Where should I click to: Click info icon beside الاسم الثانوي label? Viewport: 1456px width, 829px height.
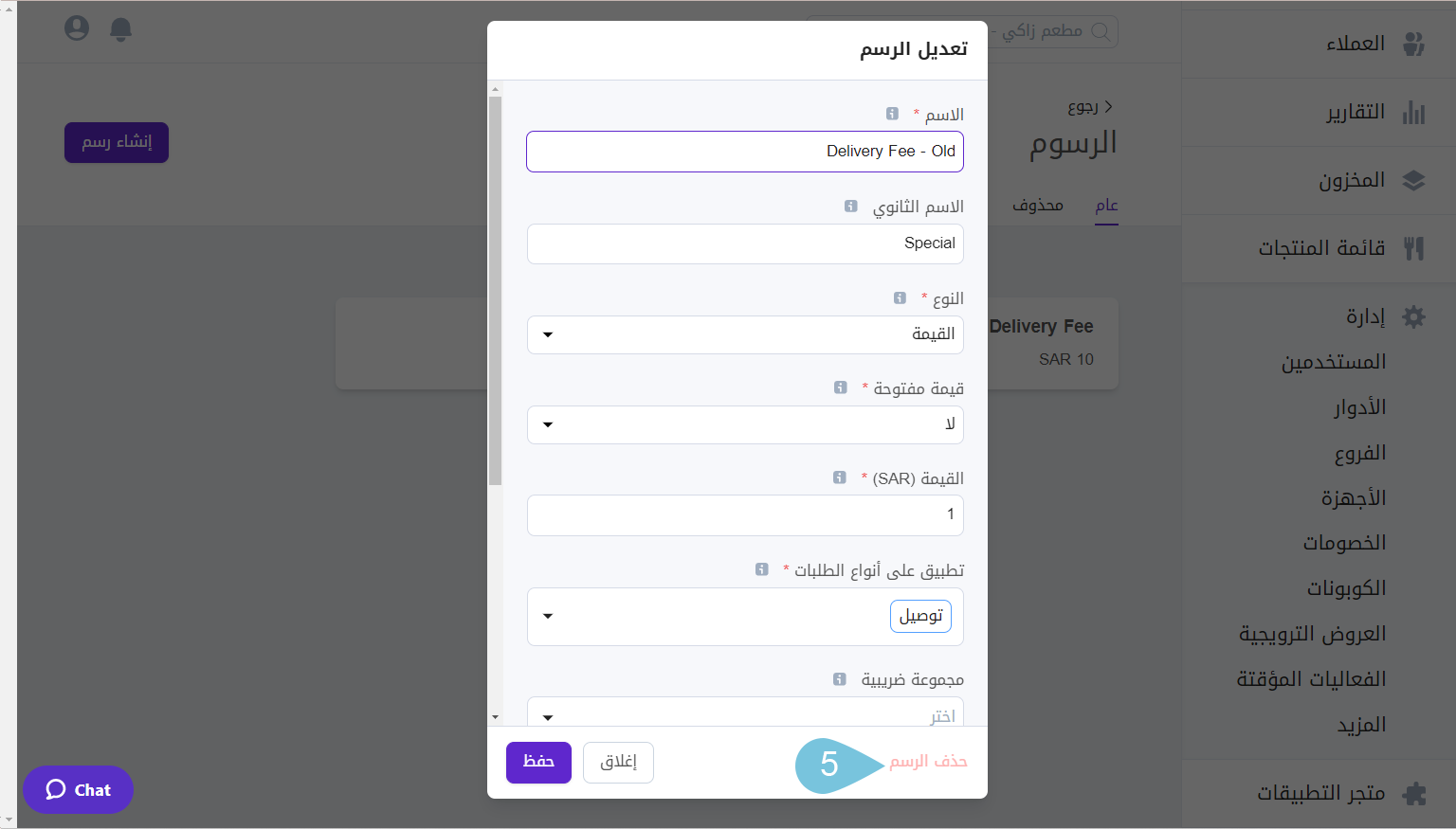[851, 207]
